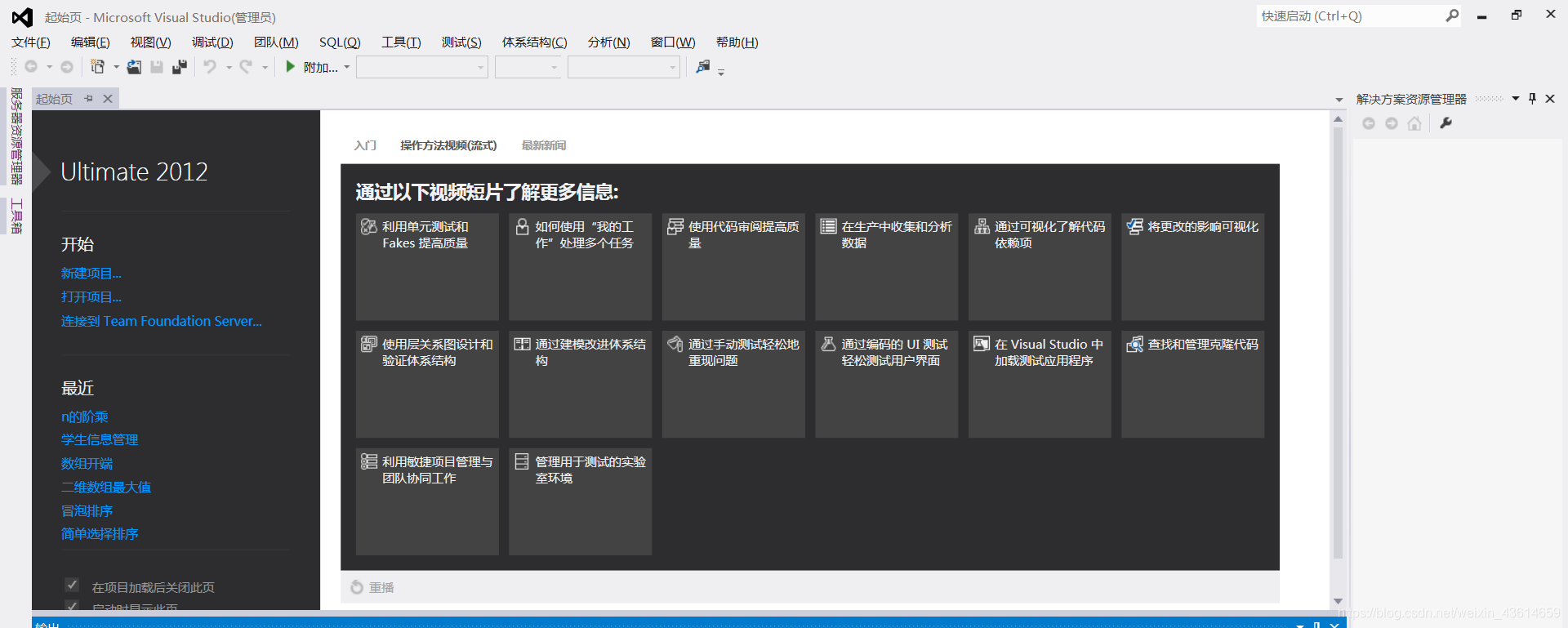Click the 重播 replay button
The image size is (1568, 628).
(372, 587)
